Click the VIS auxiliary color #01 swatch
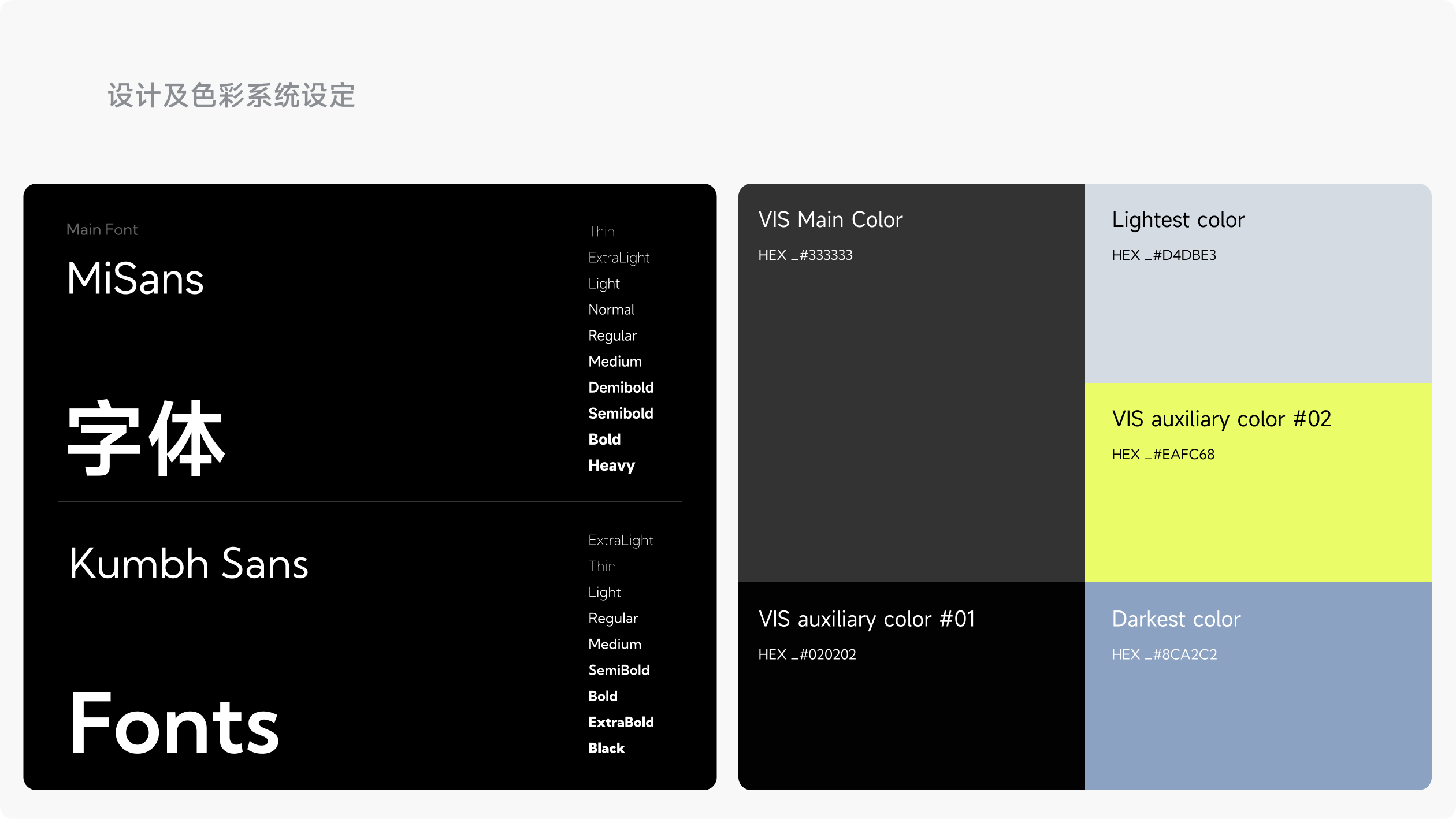Image resolution: width=1456 pixels, height=819 pixels. click(911, 722)
